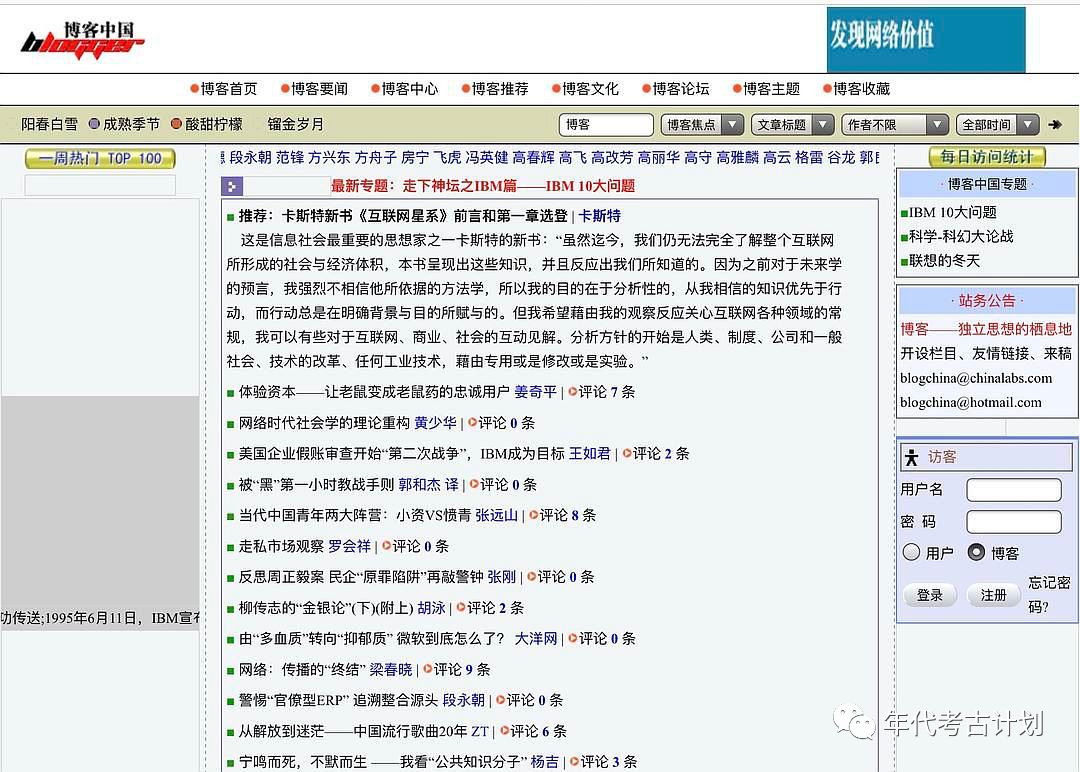Select the 用户 radio button
The height and width of the screenshot is (772, 1080).
point(911,552)
